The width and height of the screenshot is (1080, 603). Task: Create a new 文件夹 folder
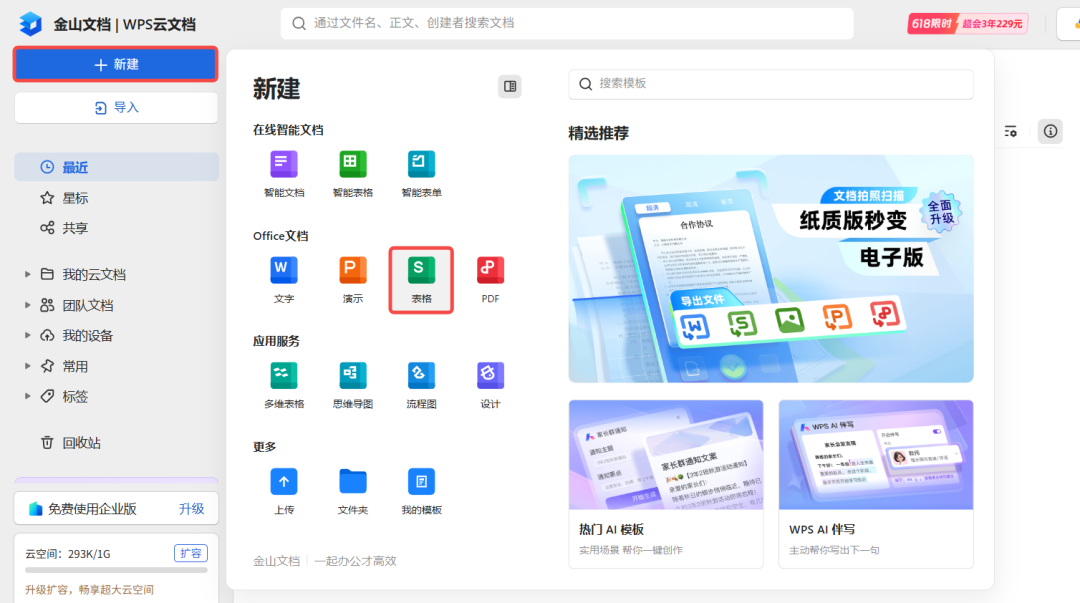[x=353, y=491]
